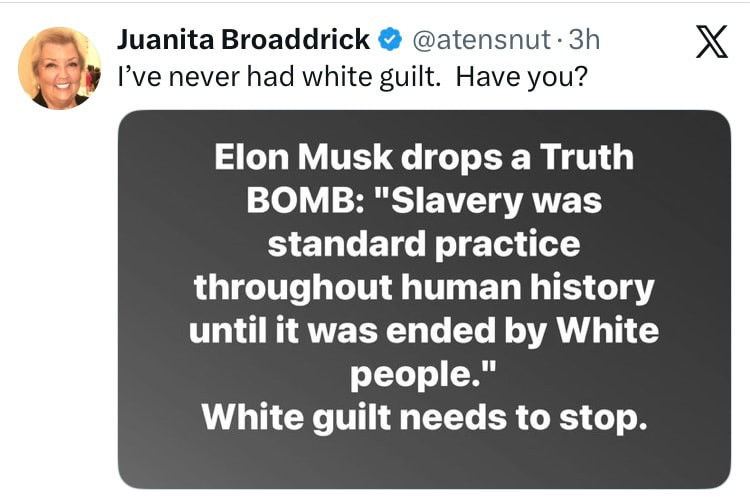Screen dimensions: 750x497
Task: Click the "White guilt needs to stop." line
Action: (x=424, y=416)
